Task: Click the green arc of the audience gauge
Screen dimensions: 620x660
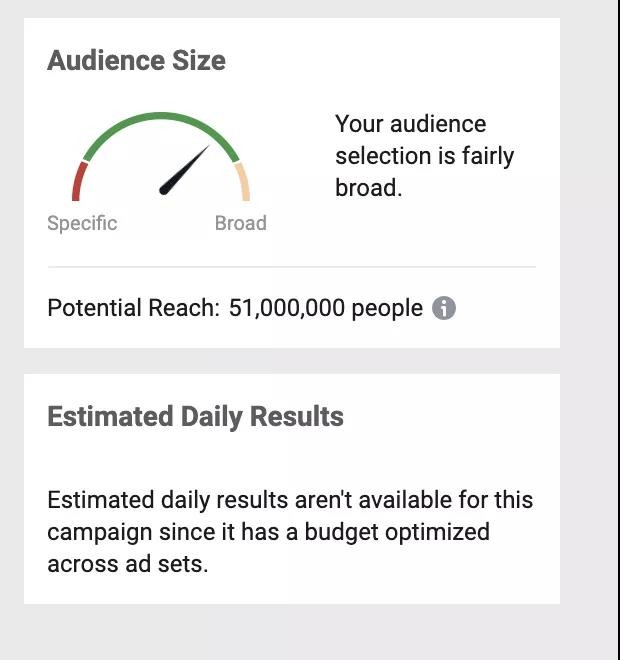Action: tap(160, 119)
